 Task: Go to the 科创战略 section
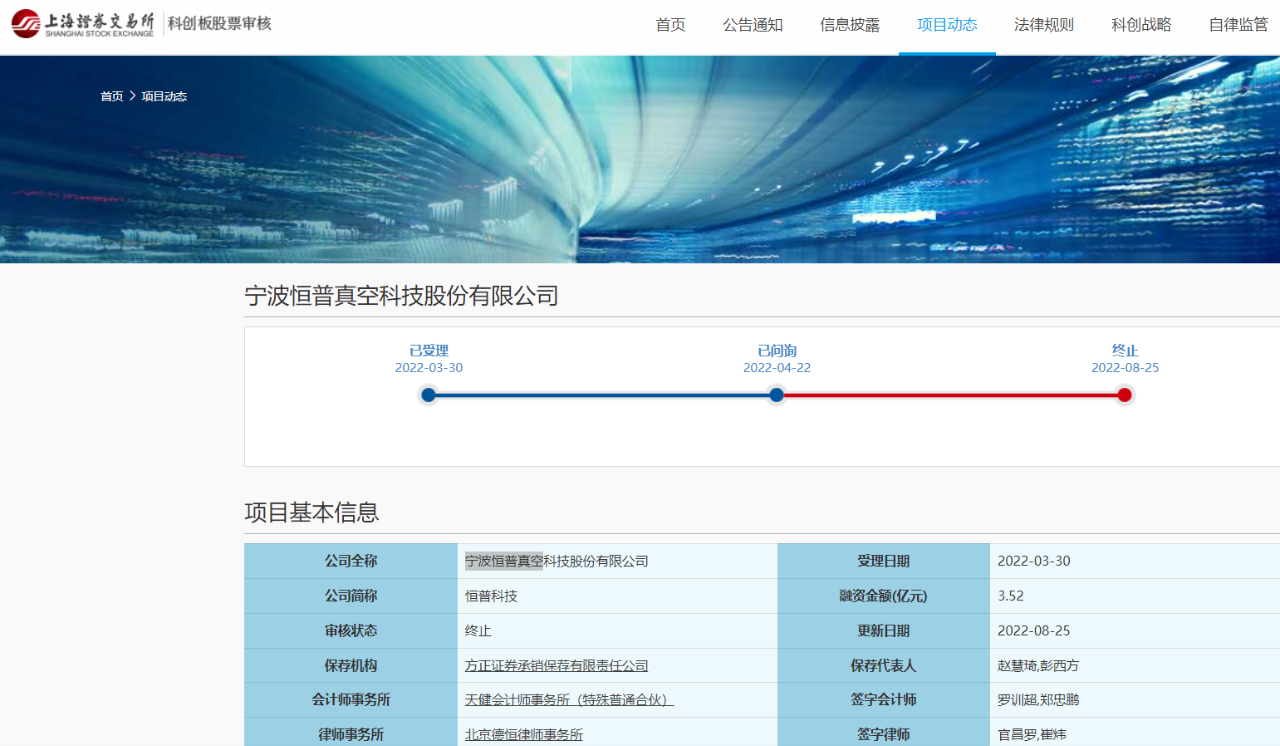[x=1140, y=25]
